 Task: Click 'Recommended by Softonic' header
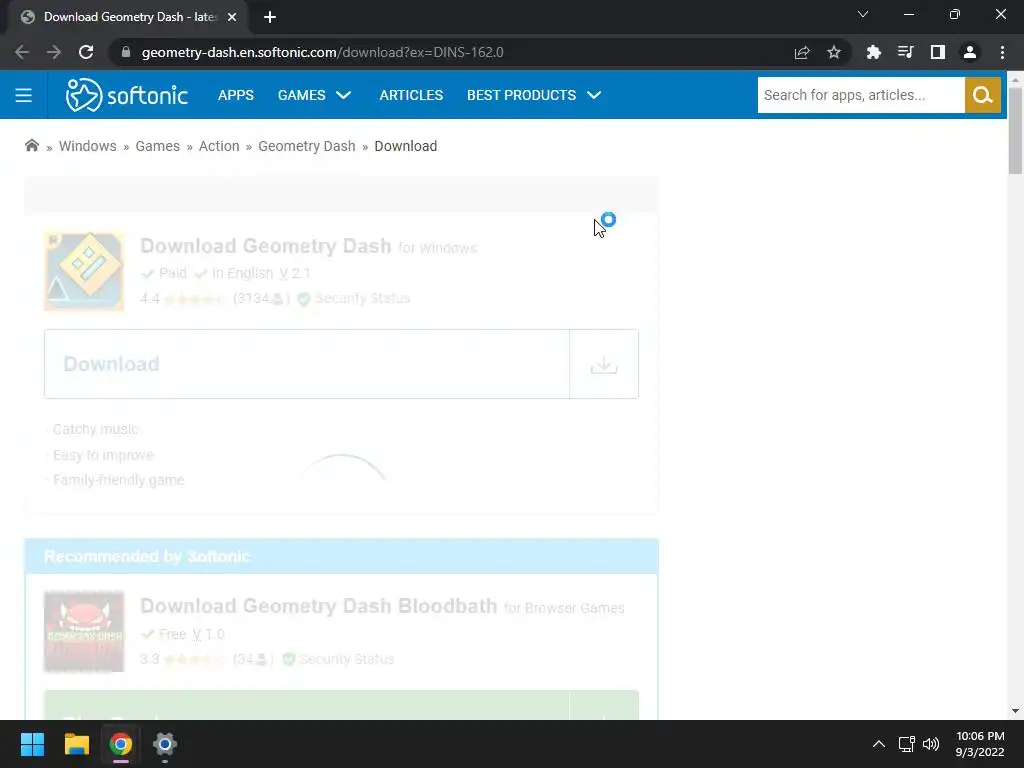coord(147,556)
